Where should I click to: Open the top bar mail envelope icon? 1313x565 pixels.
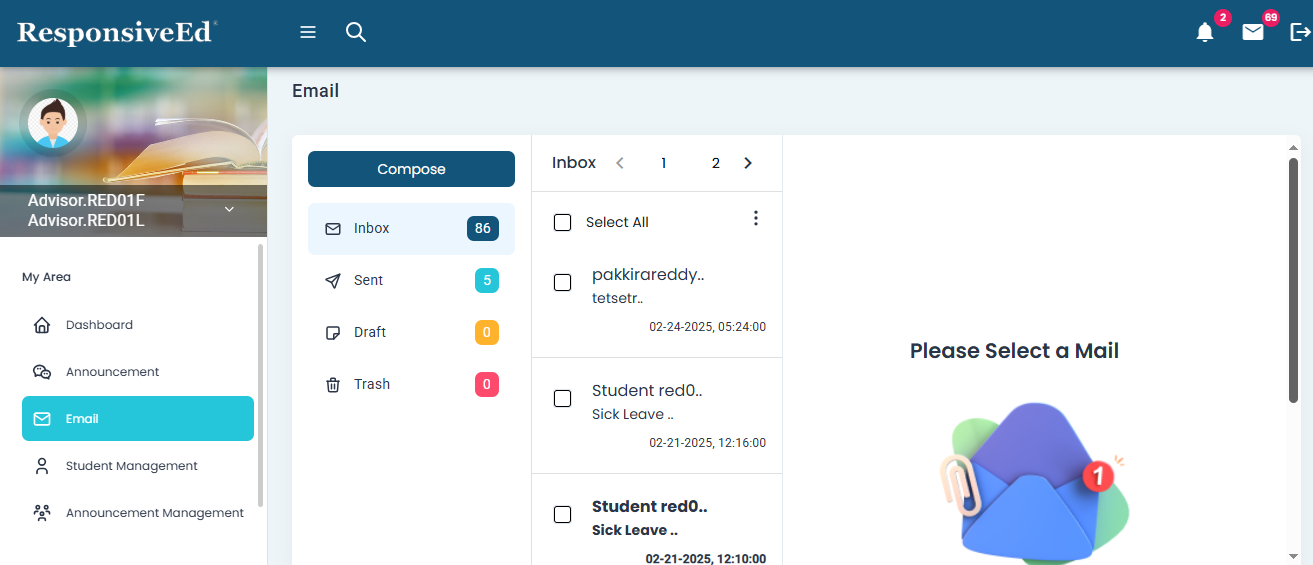tap(1253, 33)
